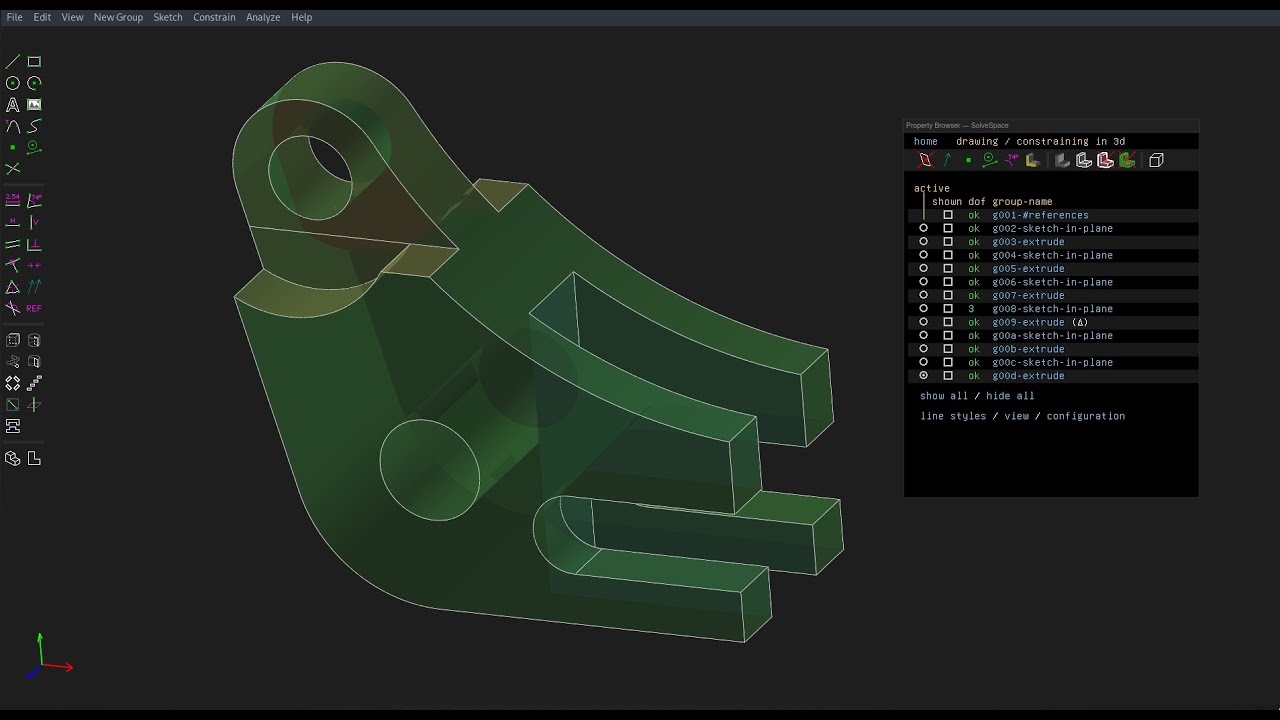Toggle points visibility in Property Browser
Viewport: 1280px width, 720px height.
pyautogui.click(x=968, y=160)
